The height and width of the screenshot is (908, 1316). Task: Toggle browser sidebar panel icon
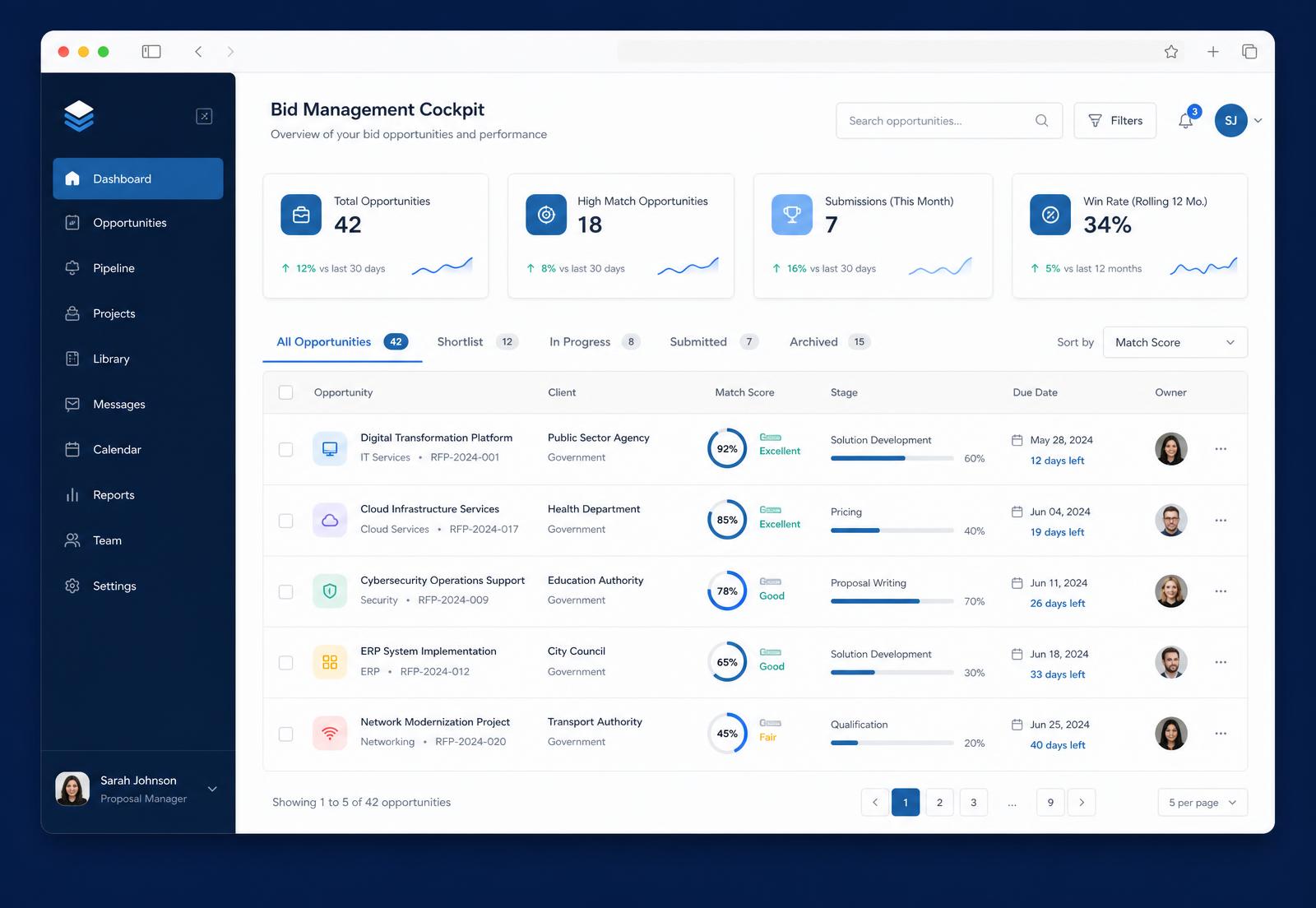[x=151, y=52]
